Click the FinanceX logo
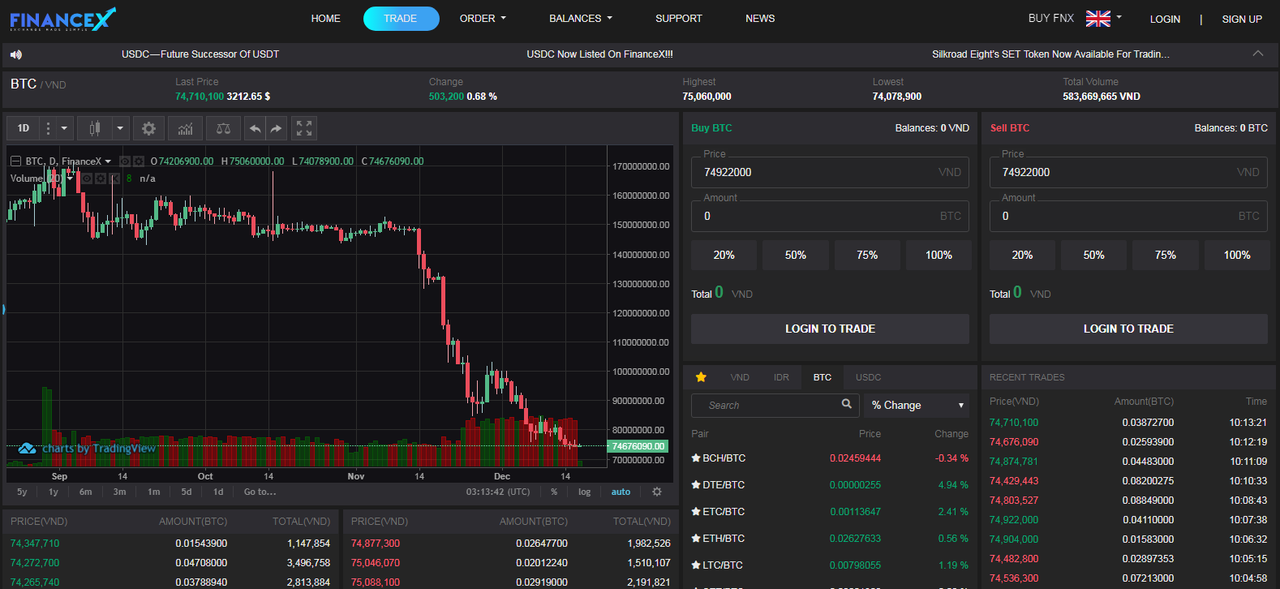Screen dimensions: 1280x589 point(63,19)
